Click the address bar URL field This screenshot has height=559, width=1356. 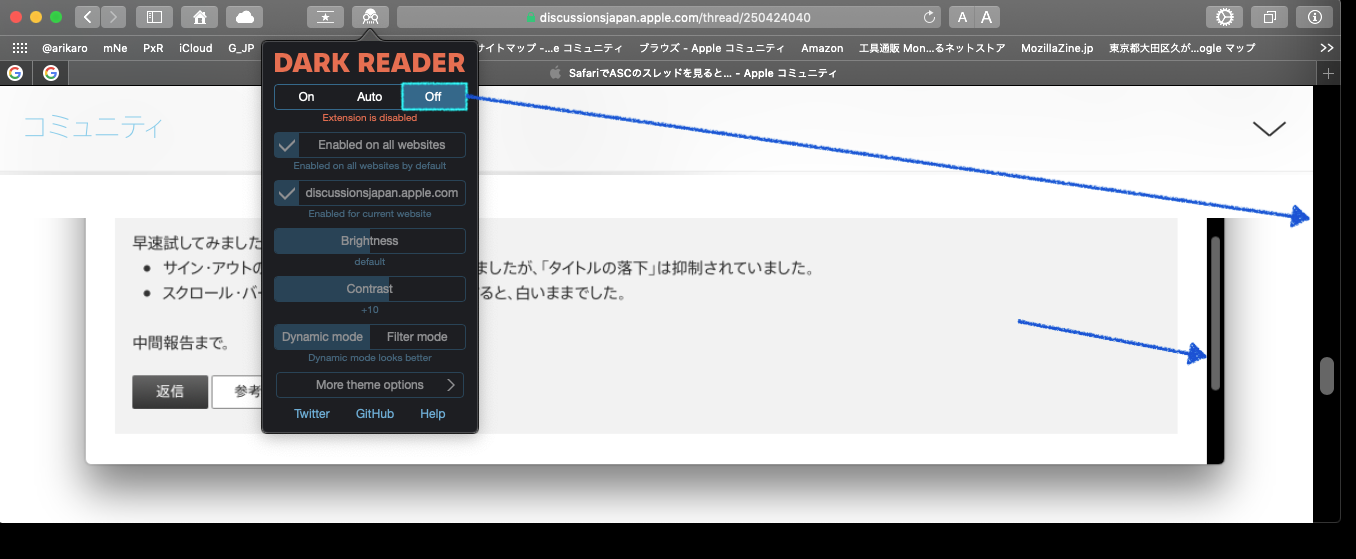point(670,17)
